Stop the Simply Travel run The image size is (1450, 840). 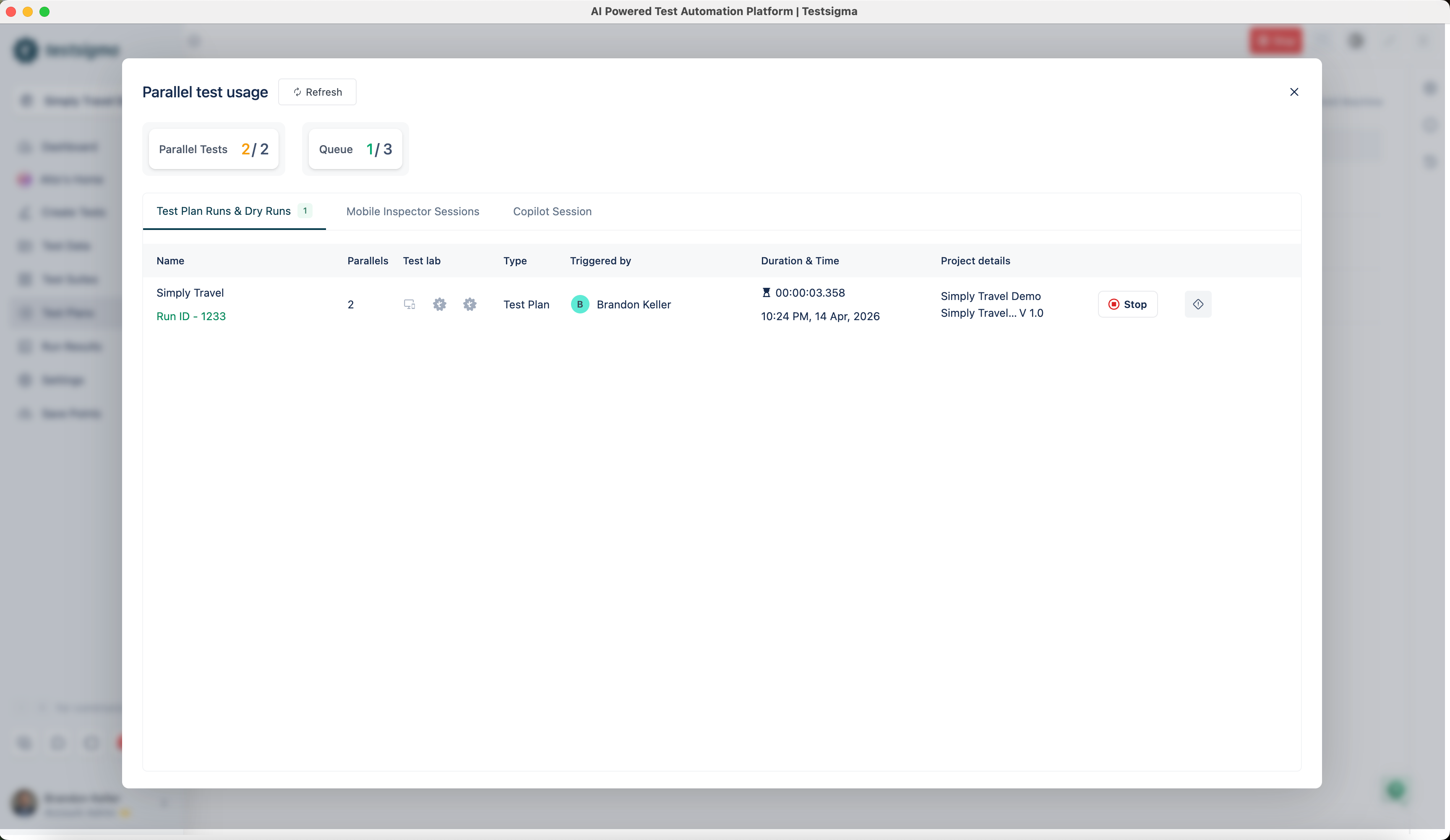pos(1127,304)
